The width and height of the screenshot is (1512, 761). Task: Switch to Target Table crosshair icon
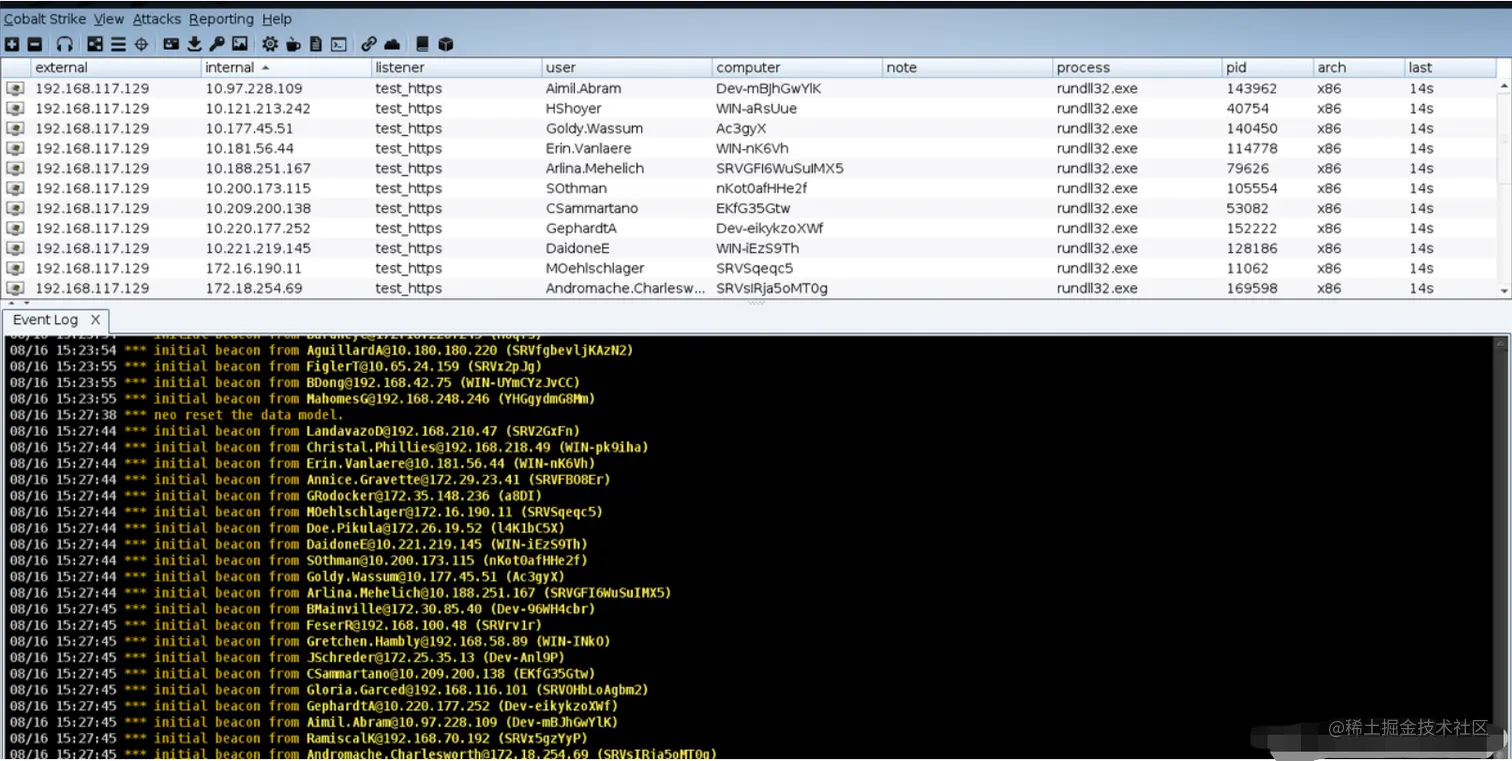tap(141, 44)
